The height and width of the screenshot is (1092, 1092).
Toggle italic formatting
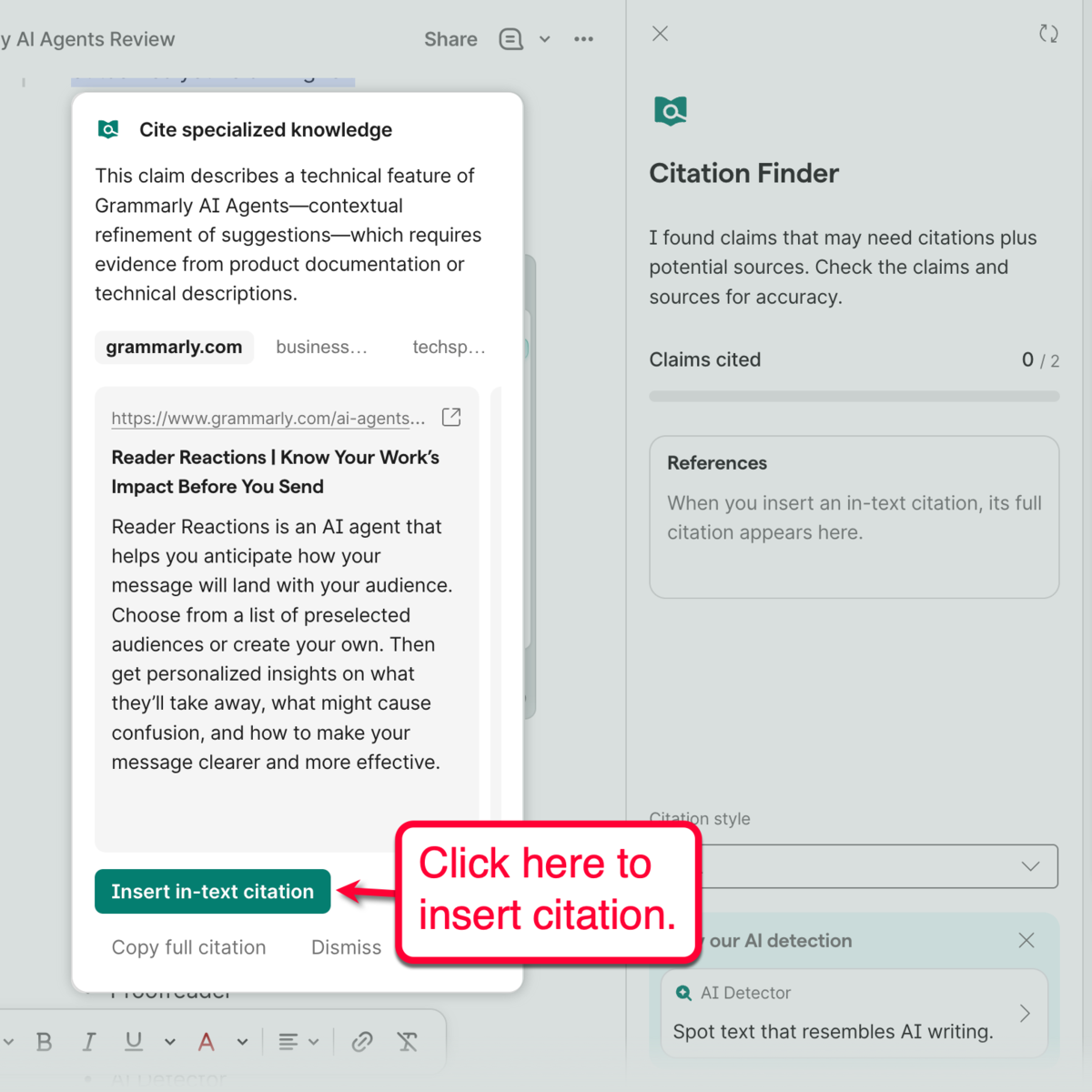coord(88,1042)
